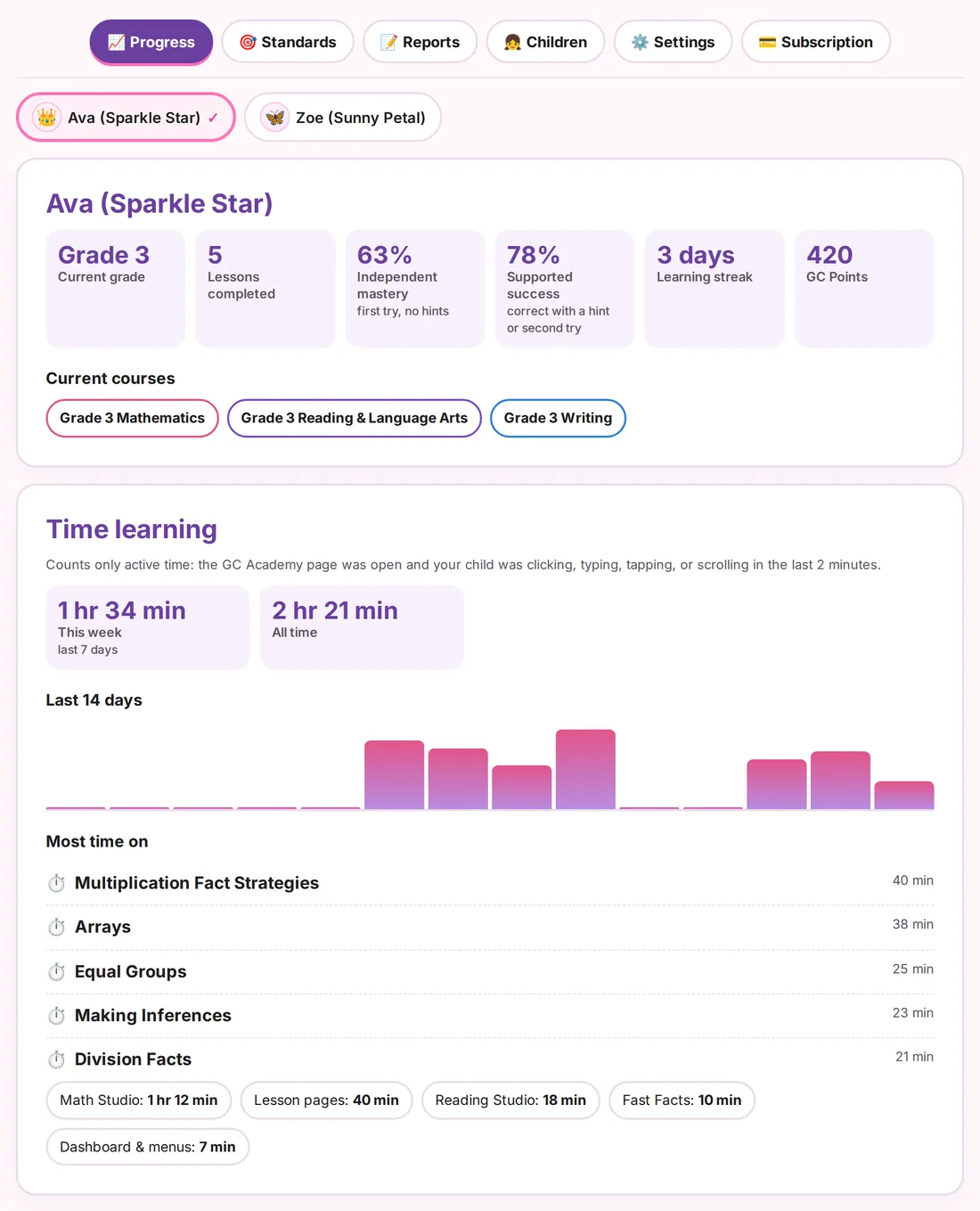Screen dimensions: 980x1211
Task: Select Ava (Sparkle Star) child profile
Action: coord(126,117)
